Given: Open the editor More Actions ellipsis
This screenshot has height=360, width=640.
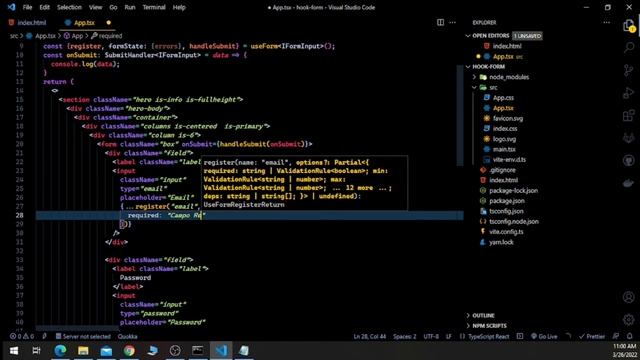Looking at the screenshot, I should pos(453,22).
